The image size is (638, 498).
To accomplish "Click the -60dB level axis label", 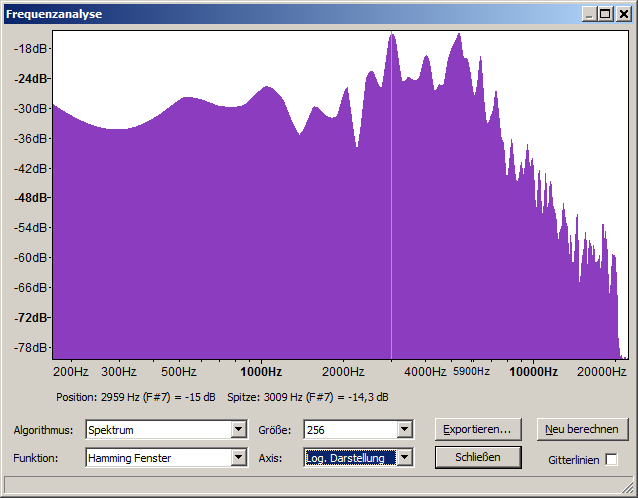I will pos(31,258).
